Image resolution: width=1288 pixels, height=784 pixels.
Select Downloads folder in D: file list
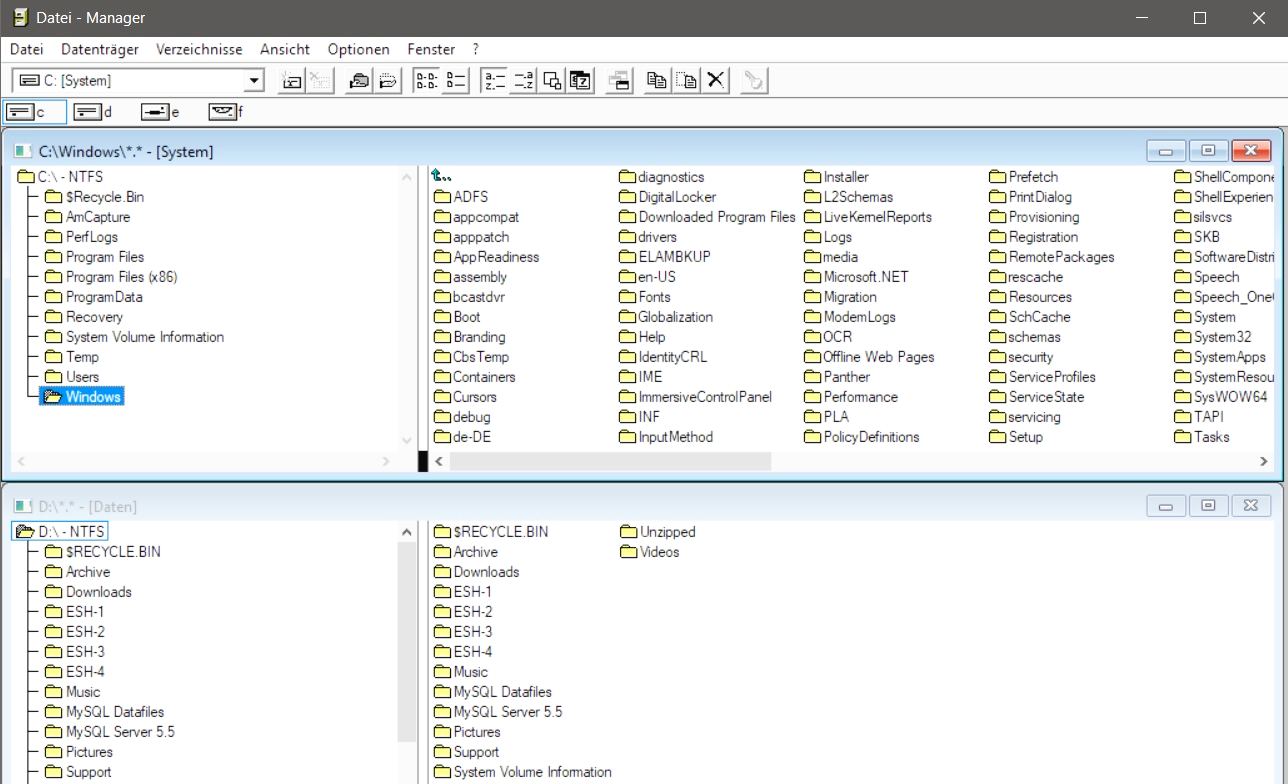click(x=477, y=572)
